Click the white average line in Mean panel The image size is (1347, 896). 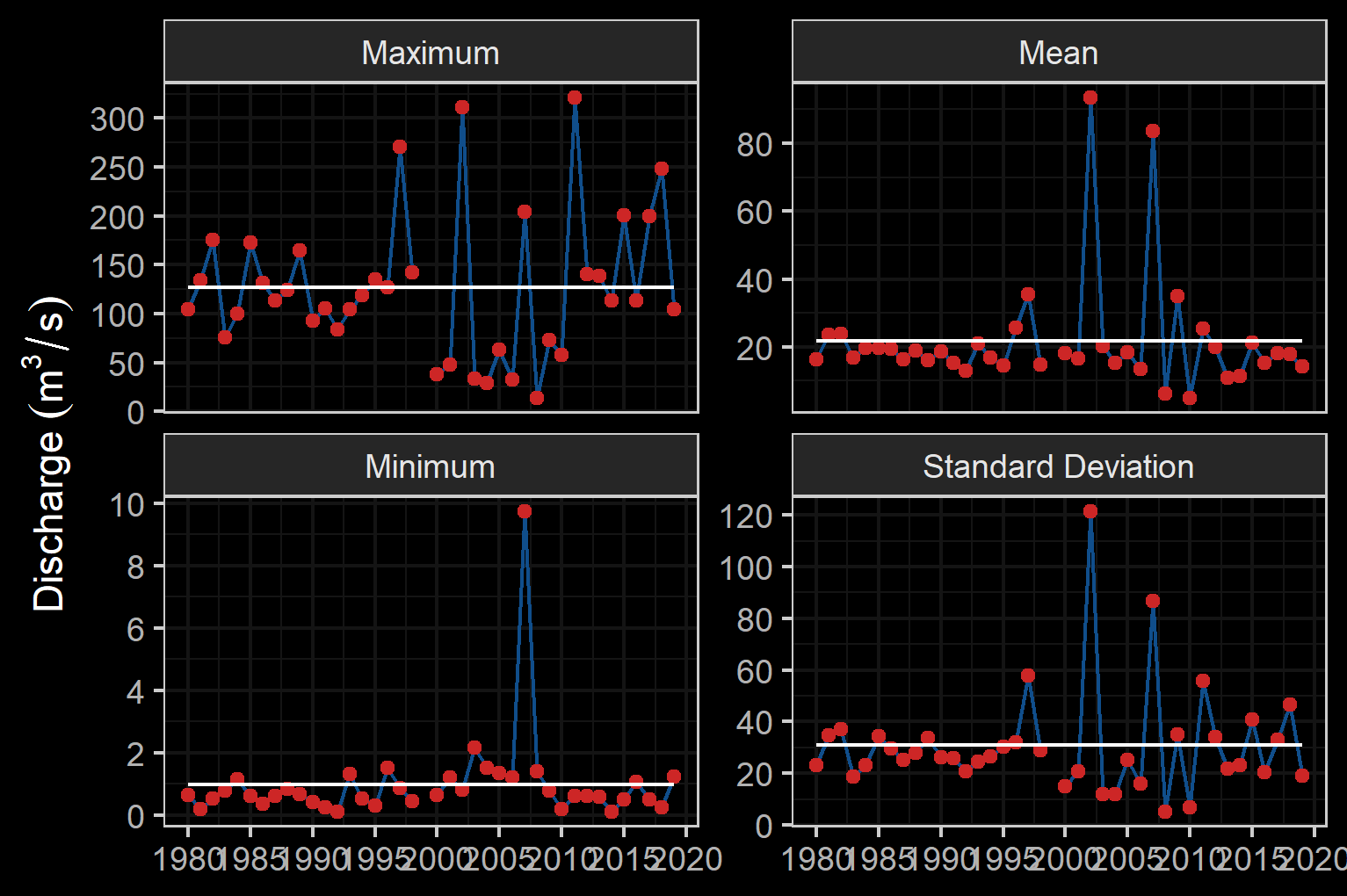pos(1059,341)
